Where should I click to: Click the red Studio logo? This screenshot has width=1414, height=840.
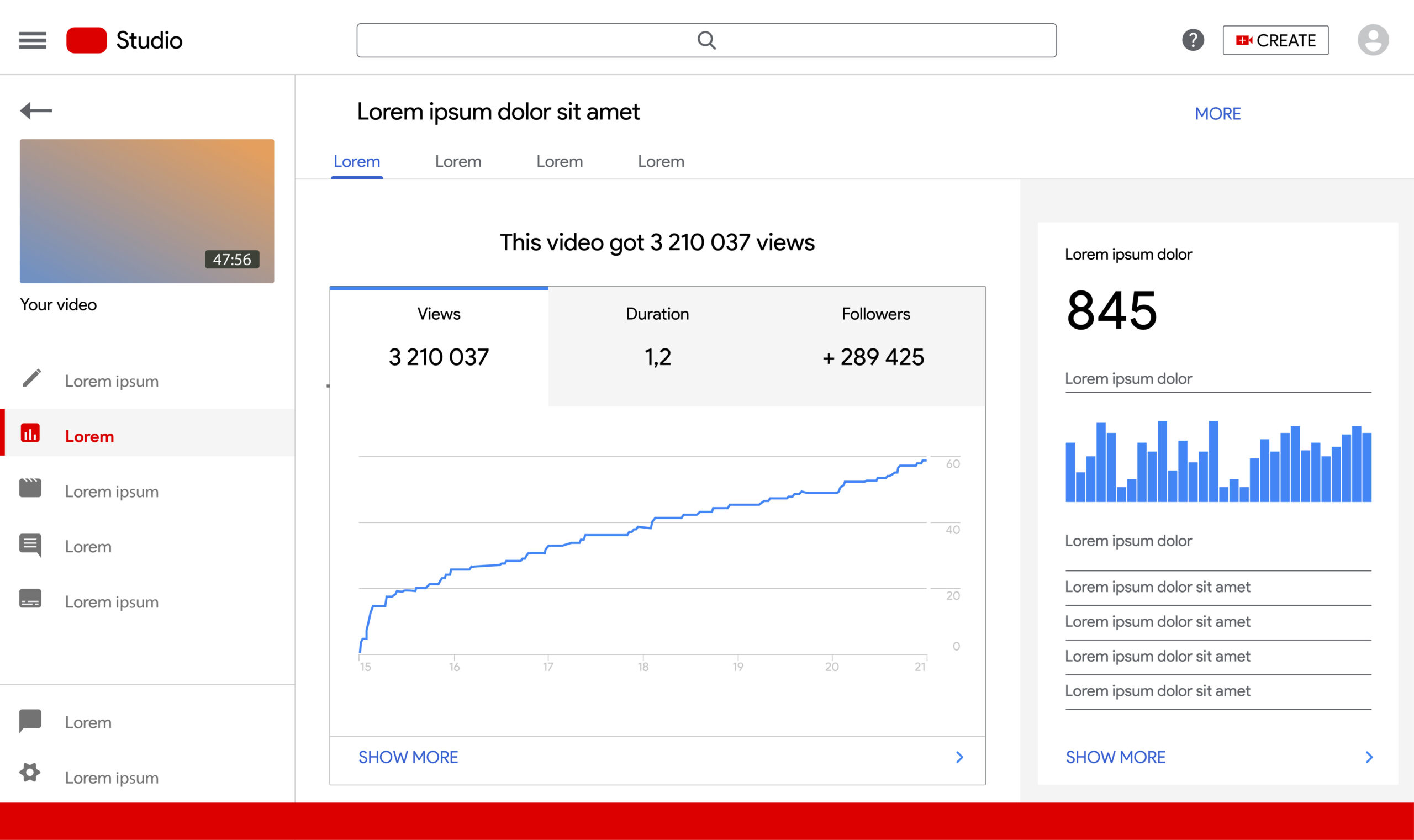tap(86, 40)
